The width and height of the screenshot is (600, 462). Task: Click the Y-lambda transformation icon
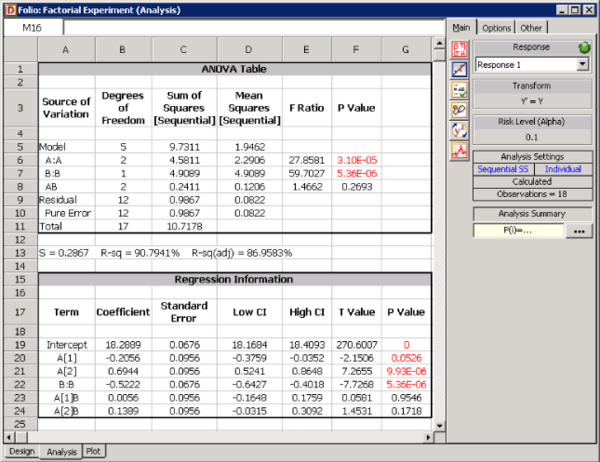pos(459,131)
